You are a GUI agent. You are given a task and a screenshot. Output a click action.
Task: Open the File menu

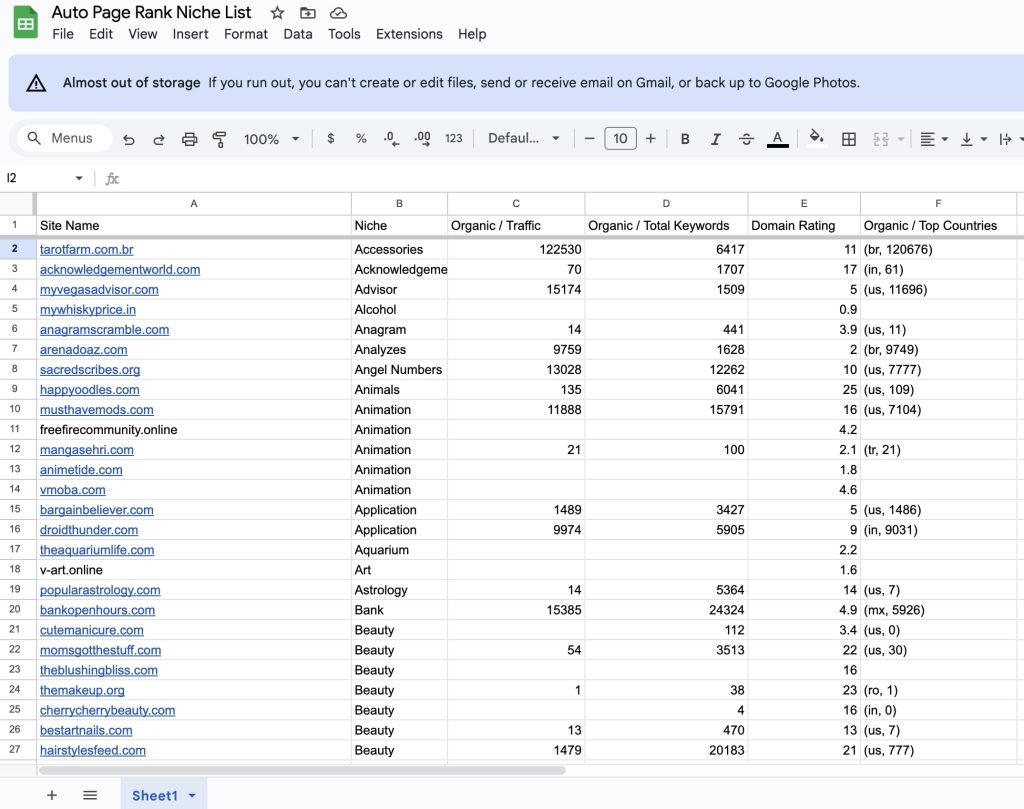click(x=63, y=34)
